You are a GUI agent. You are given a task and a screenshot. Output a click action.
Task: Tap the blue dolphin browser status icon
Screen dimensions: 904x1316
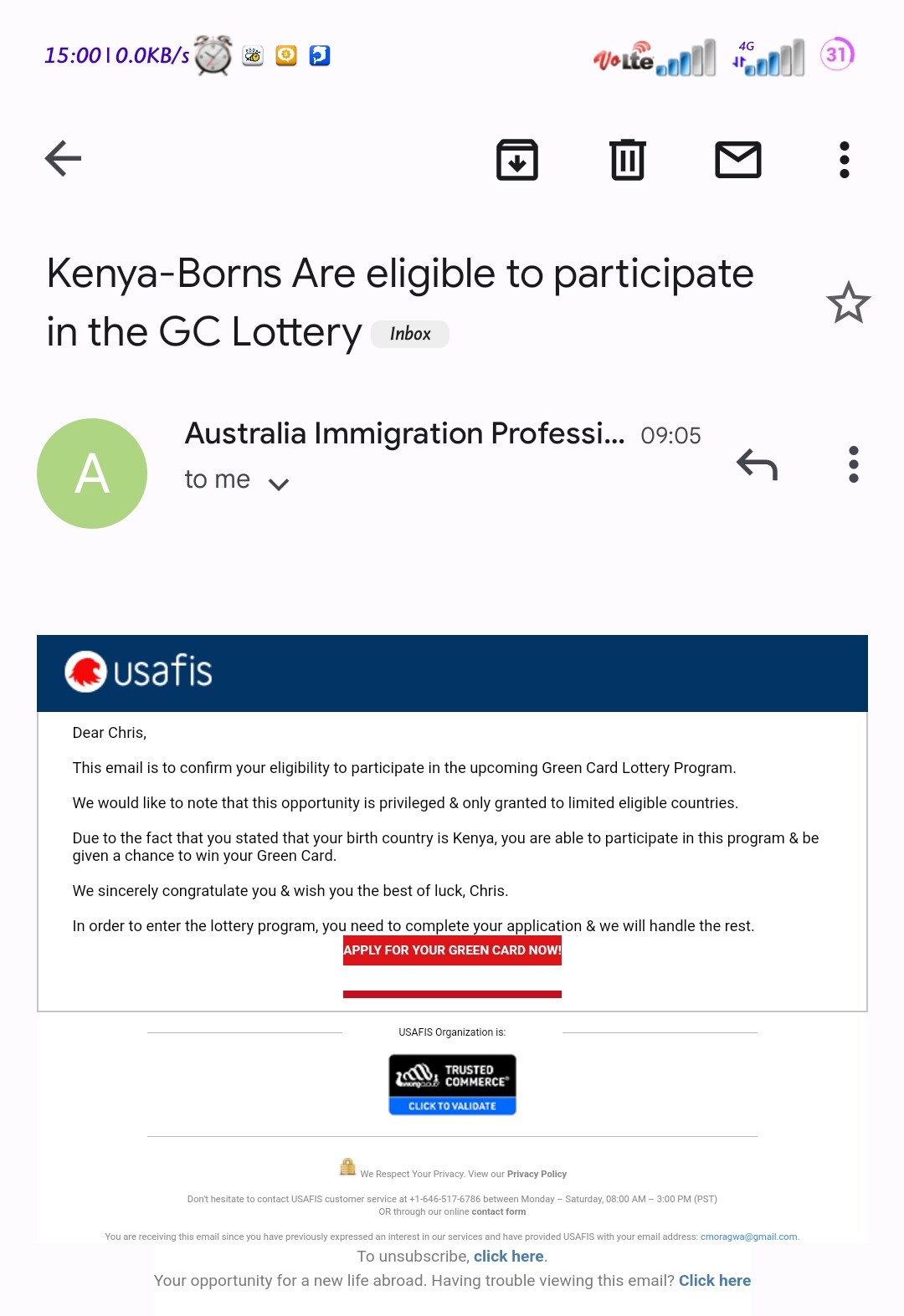point(319,56)
